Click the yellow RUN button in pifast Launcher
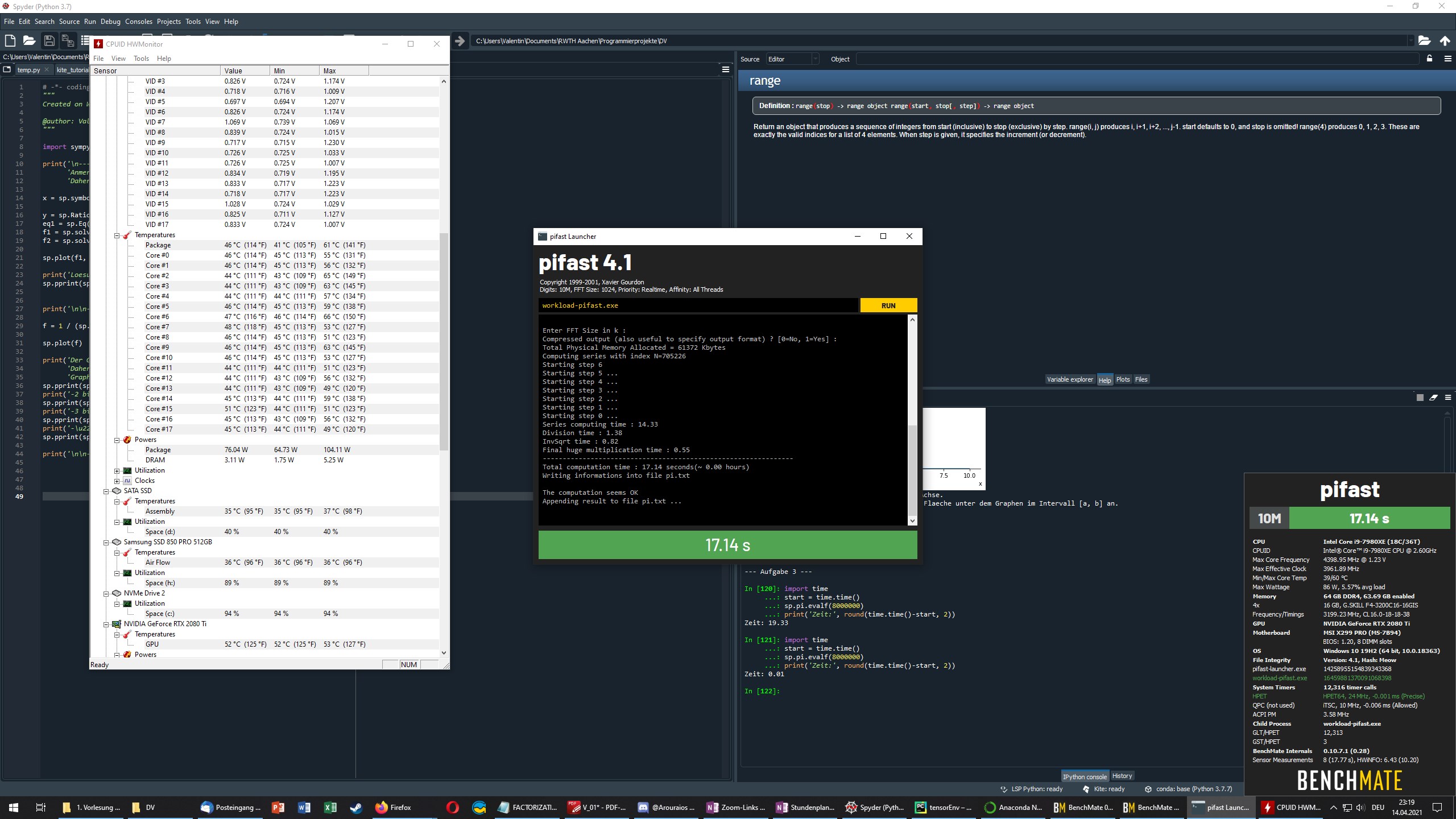The height and width of the screenshot is (819, 1456). (888, 305)
